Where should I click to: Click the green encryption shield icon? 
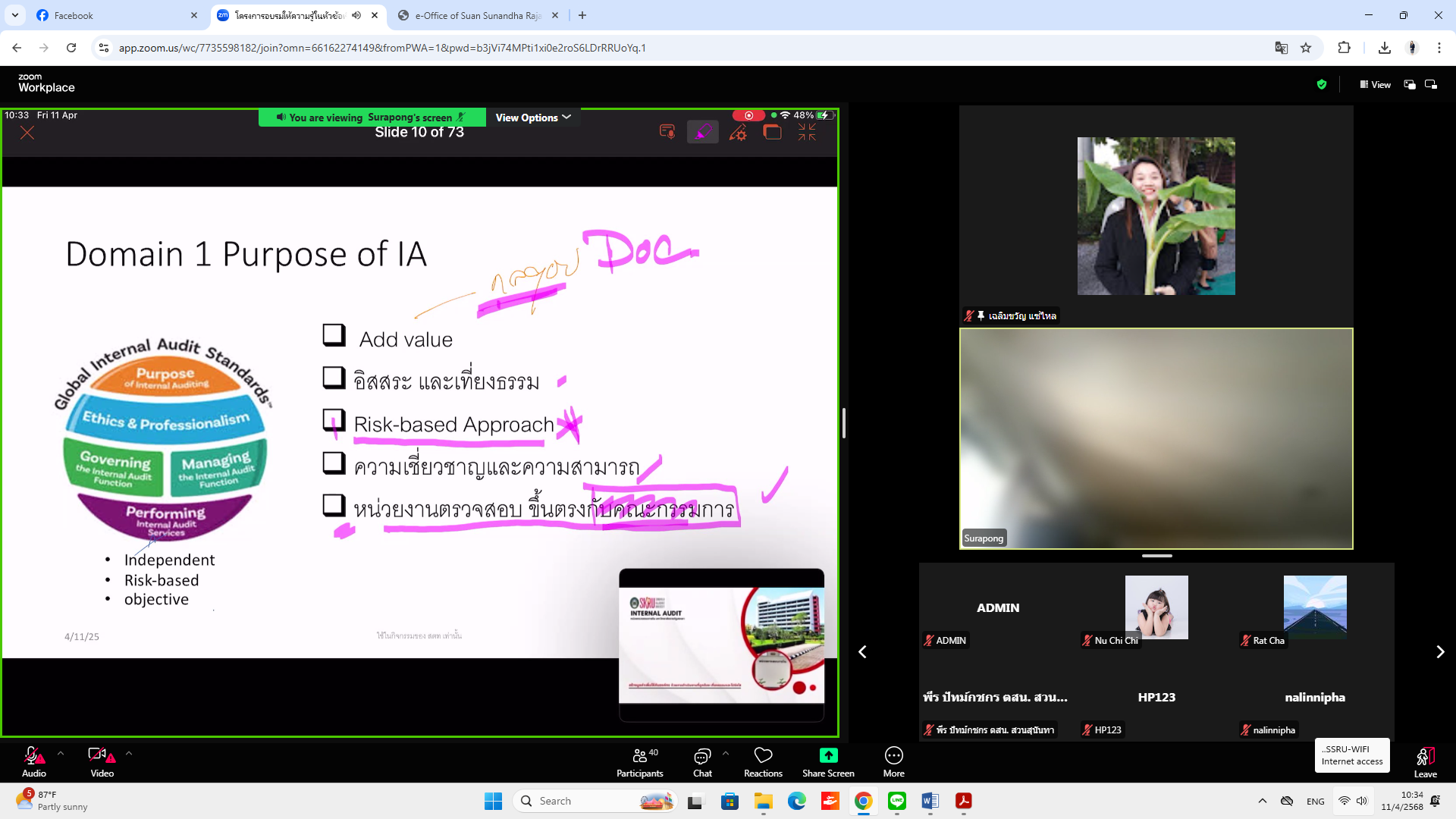[1322, 85]
